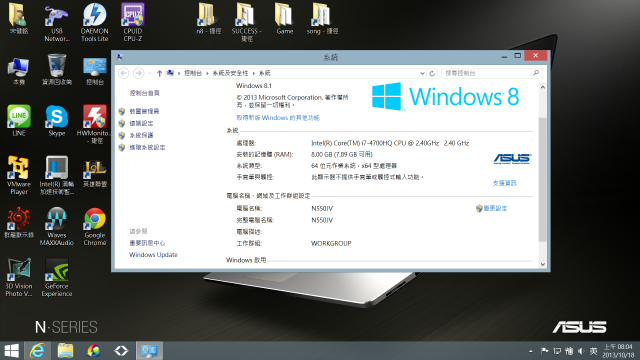Launch CPUID CPU-Z shortcut
Image resolution: width=640 pixels, height=360 pixels.
point(133,22)
